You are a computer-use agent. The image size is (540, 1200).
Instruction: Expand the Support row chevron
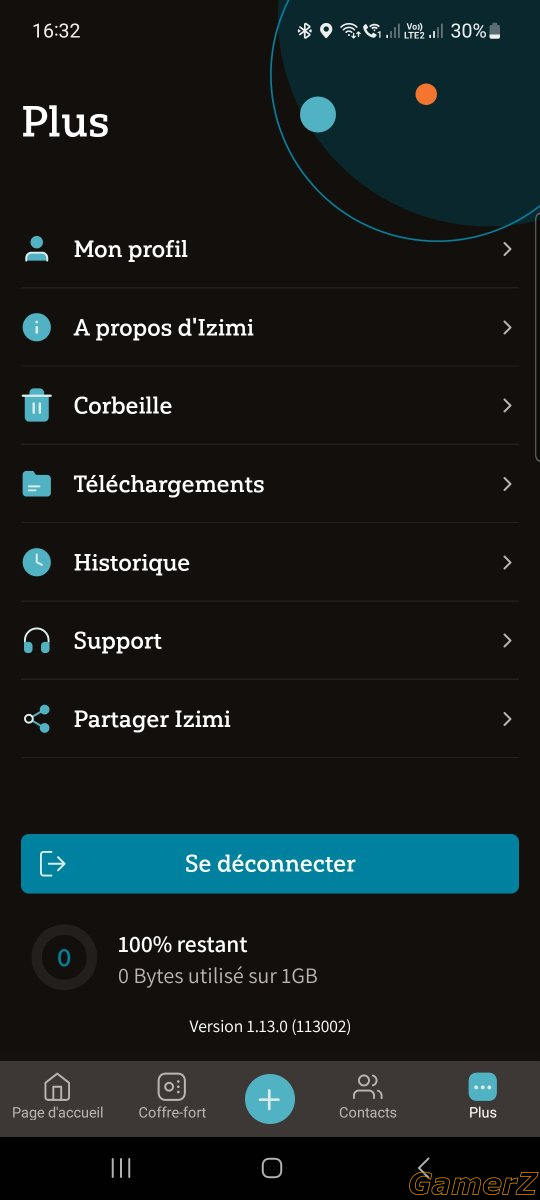[x=508, y=640]
